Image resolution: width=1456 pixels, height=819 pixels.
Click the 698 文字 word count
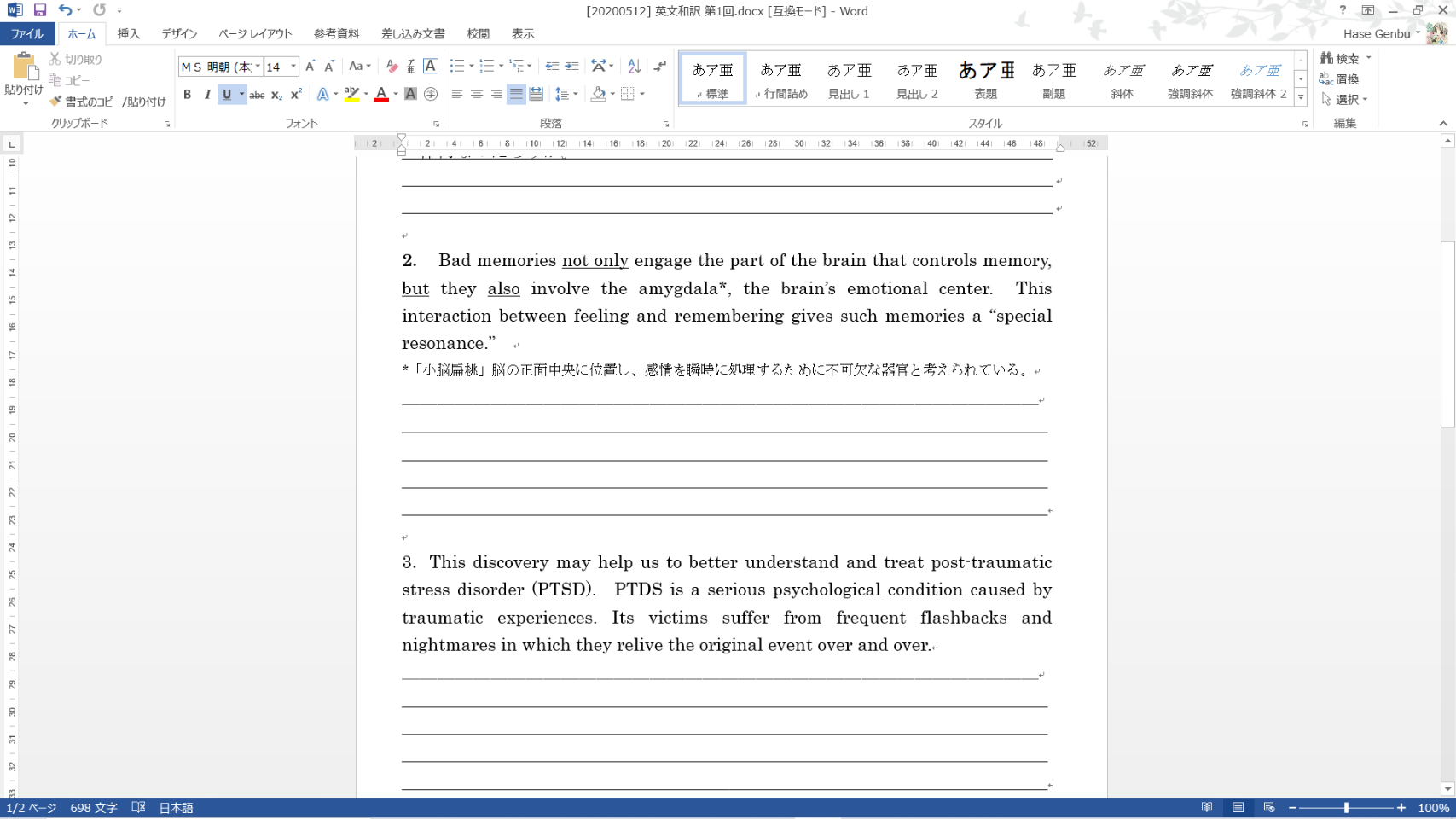click(x=94, y=808)
